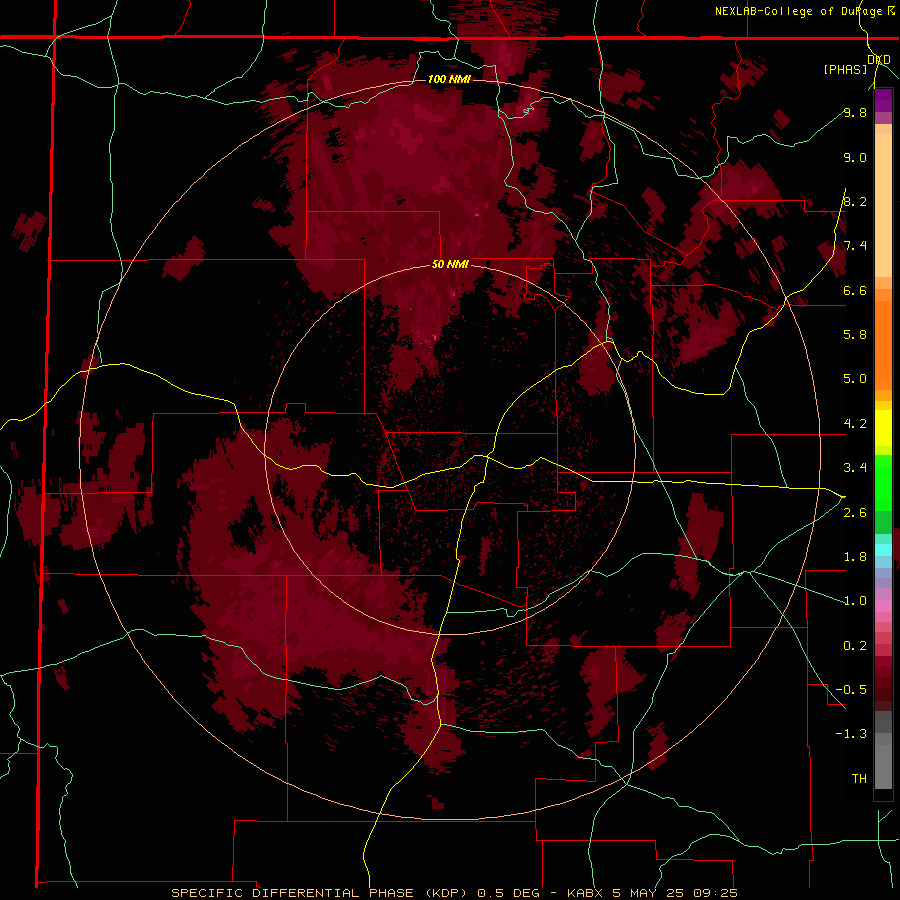Click the bright green segment of color bar
This screenshot has width=900, height=900.
click(883, 482)
